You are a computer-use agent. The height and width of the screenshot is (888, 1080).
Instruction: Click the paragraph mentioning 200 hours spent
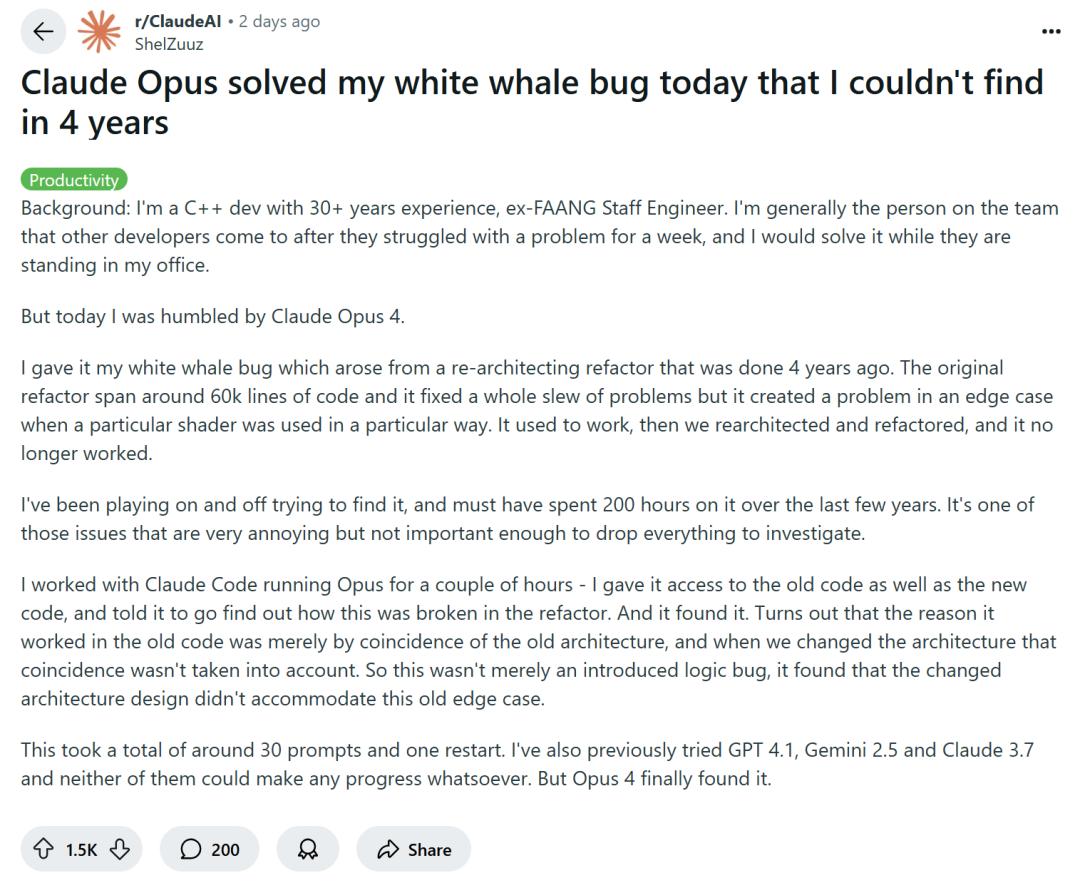[x=540, y=518]
